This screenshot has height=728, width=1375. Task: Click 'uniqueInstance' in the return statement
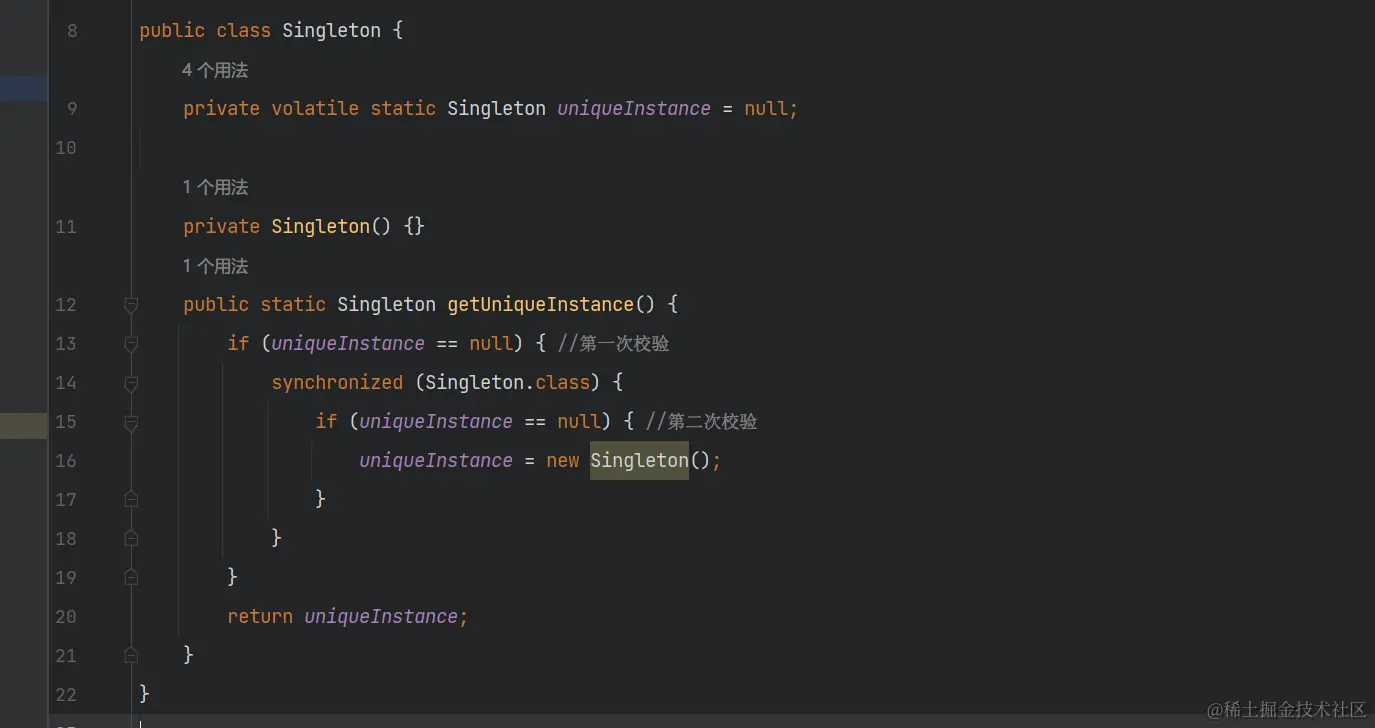(381, 616)
